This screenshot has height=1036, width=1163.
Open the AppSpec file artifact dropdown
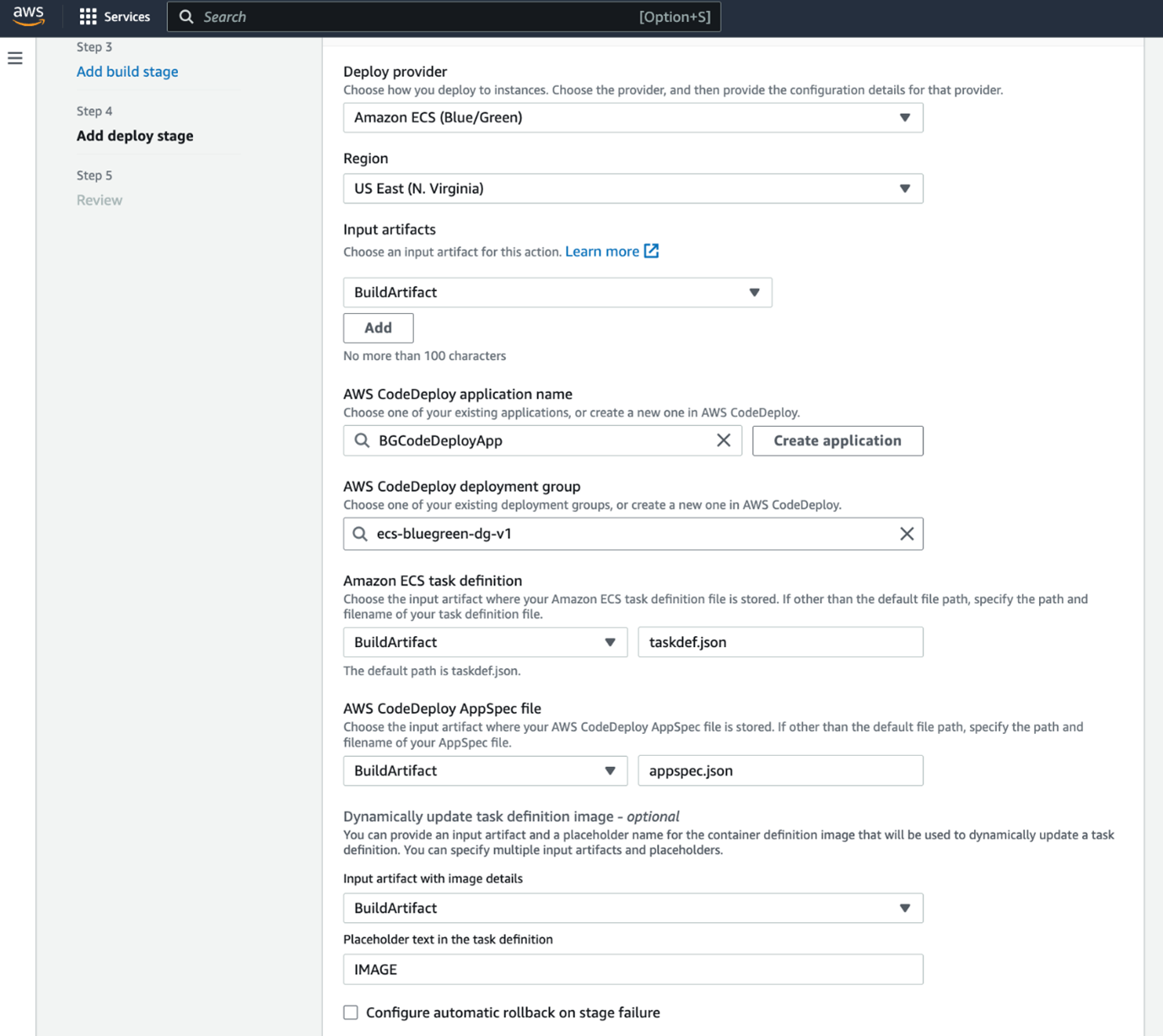pos(485,770)
